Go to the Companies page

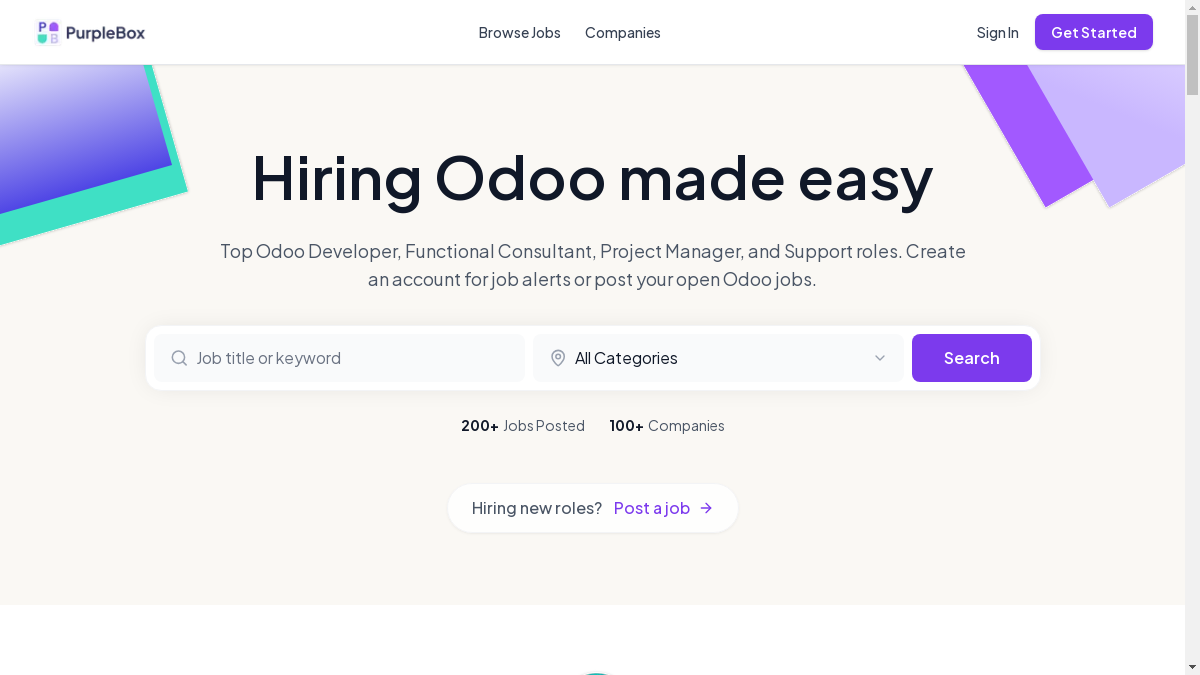(x=622, y=33)
